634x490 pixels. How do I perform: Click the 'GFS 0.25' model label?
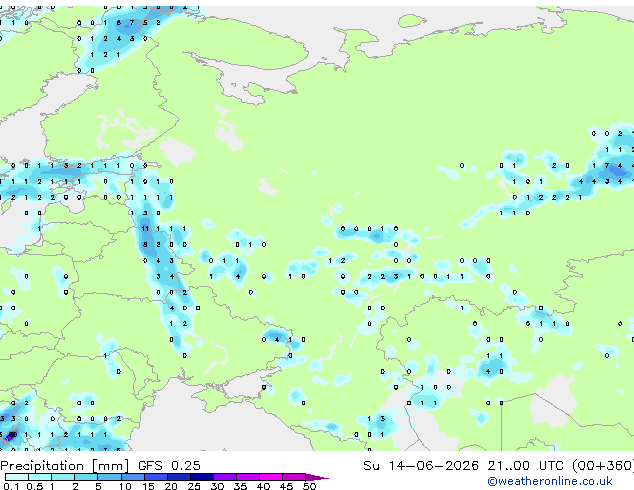point(169,466)
